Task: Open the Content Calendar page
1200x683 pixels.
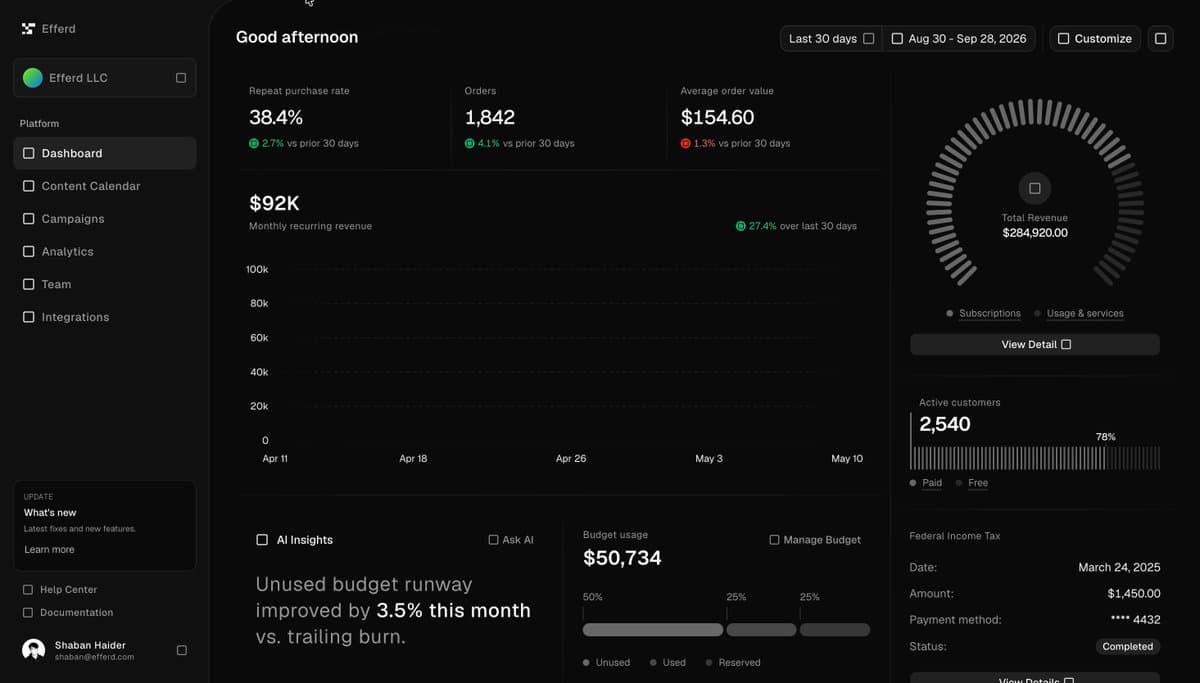Action: tap(105, 186)
